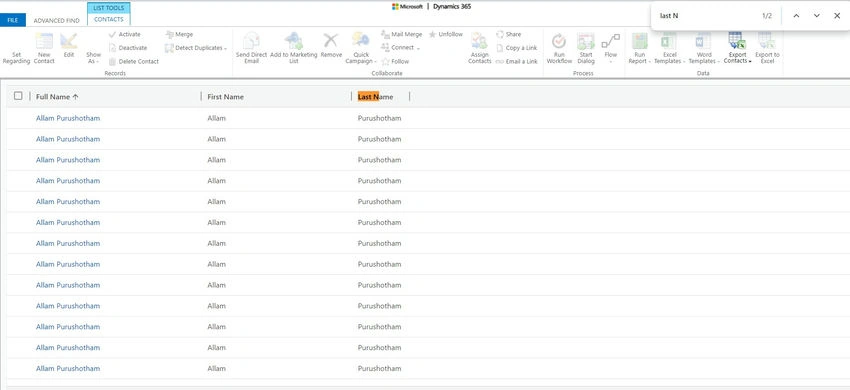Viewport: 850px width, 390px height.
Task: Start a Mail Merge
Action: 401,34
